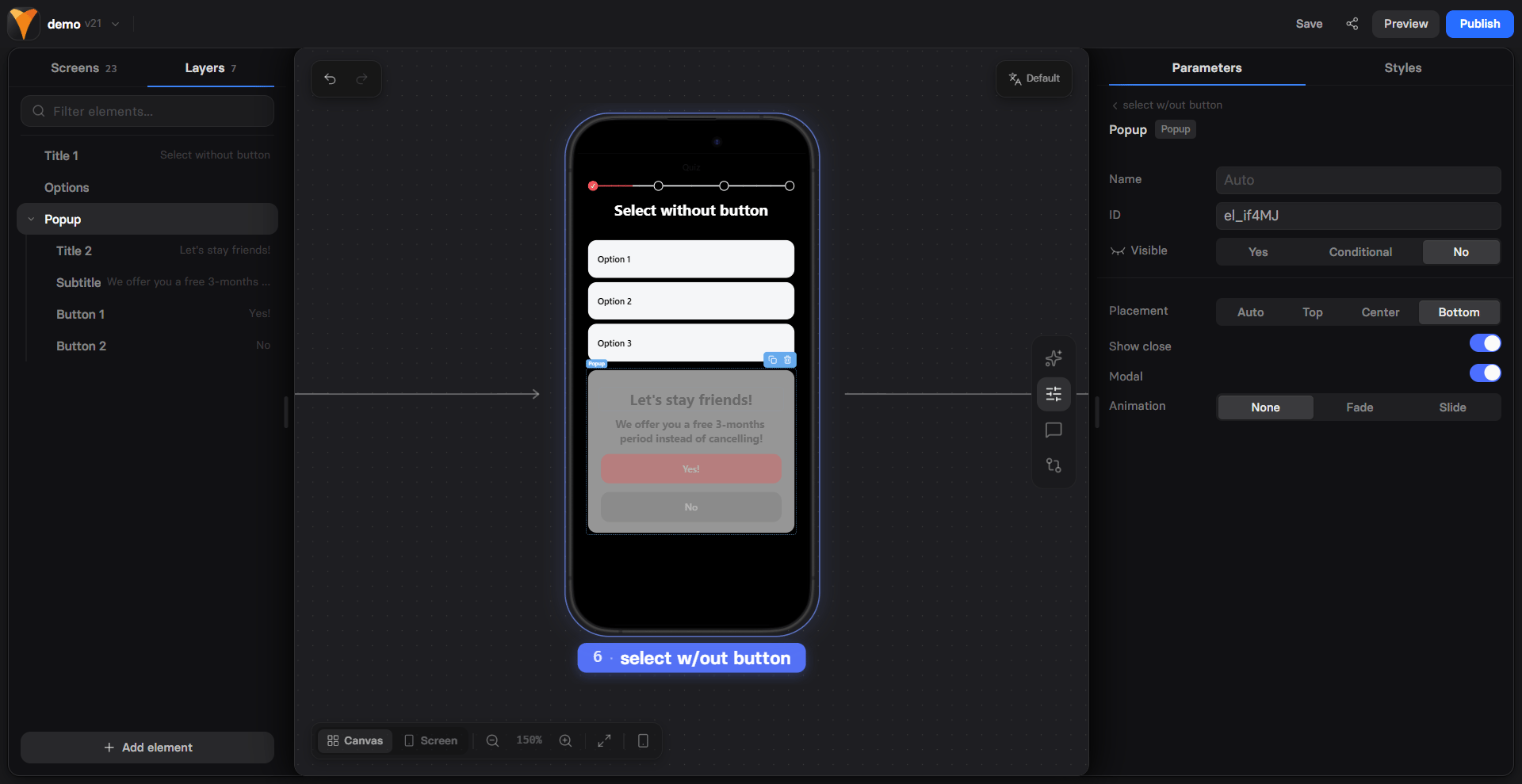Click the Yes! button in the popup preview
This screenshot has width=1522, height=784.
click(x=691, y=469)
